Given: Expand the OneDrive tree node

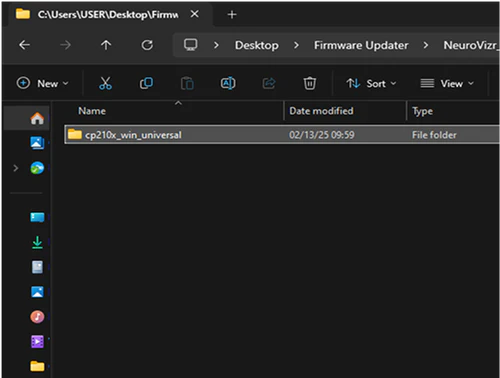Looking at the screenshot, I should click(16, 168).
